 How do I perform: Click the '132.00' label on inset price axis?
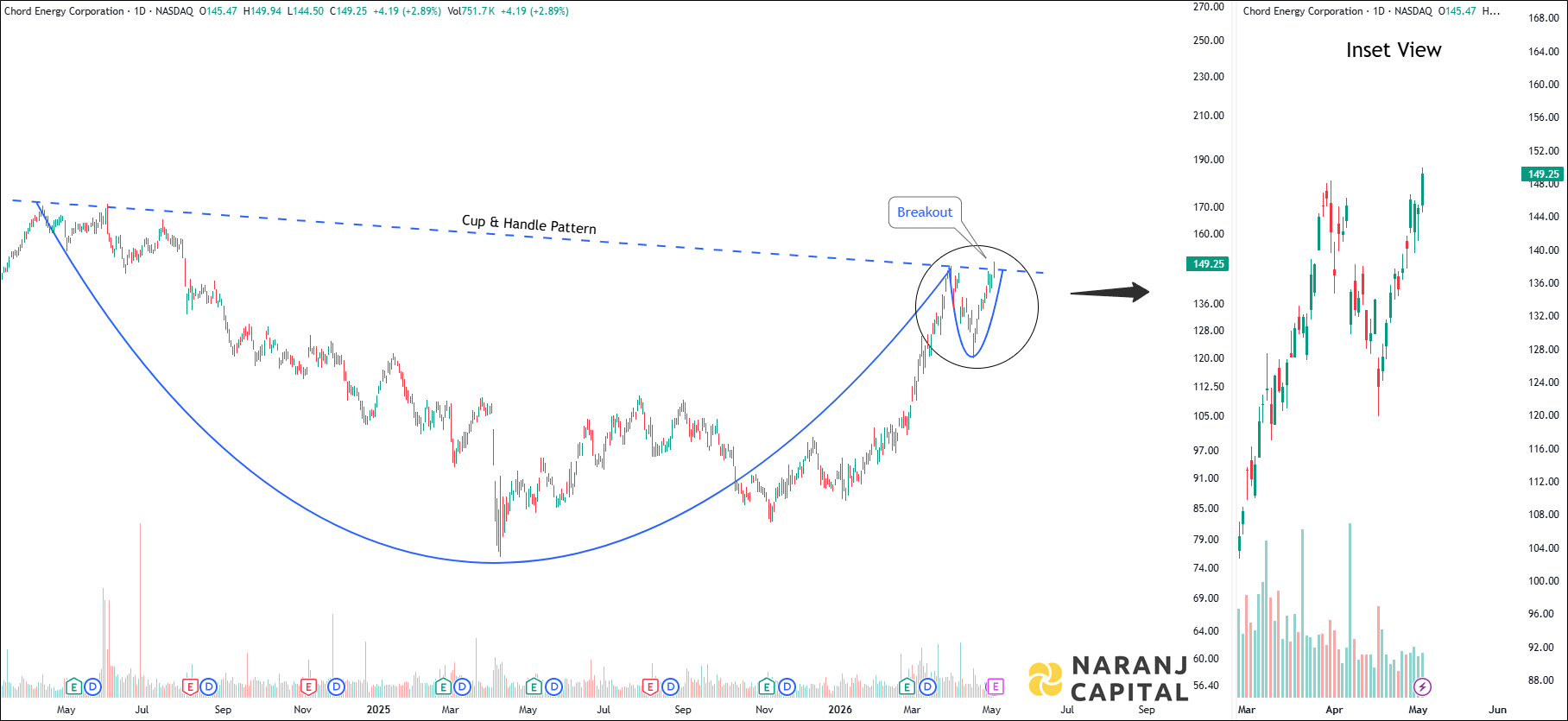[x=1544, y=316]
